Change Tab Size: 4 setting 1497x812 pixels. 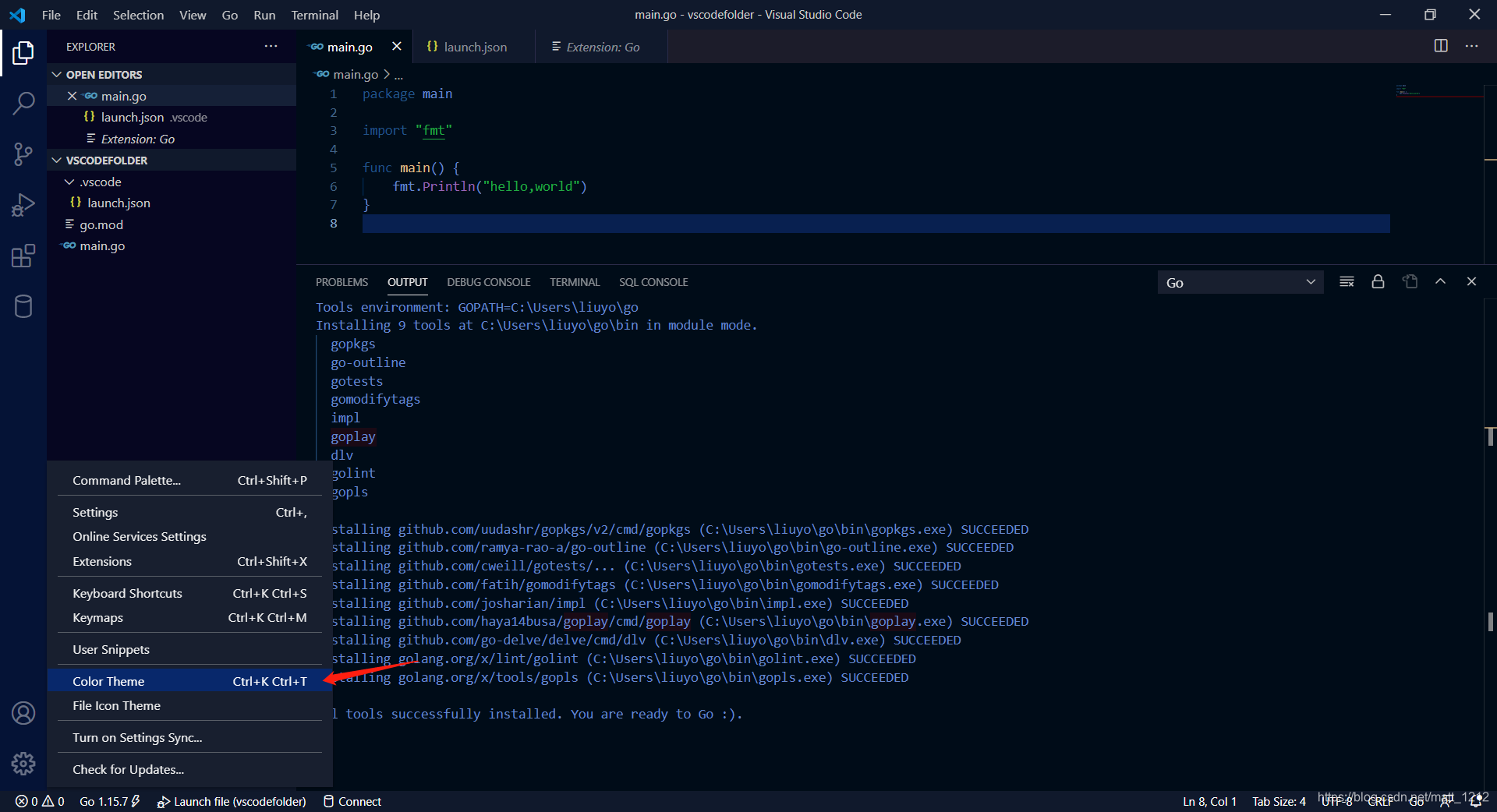[x=1279, y=801]
